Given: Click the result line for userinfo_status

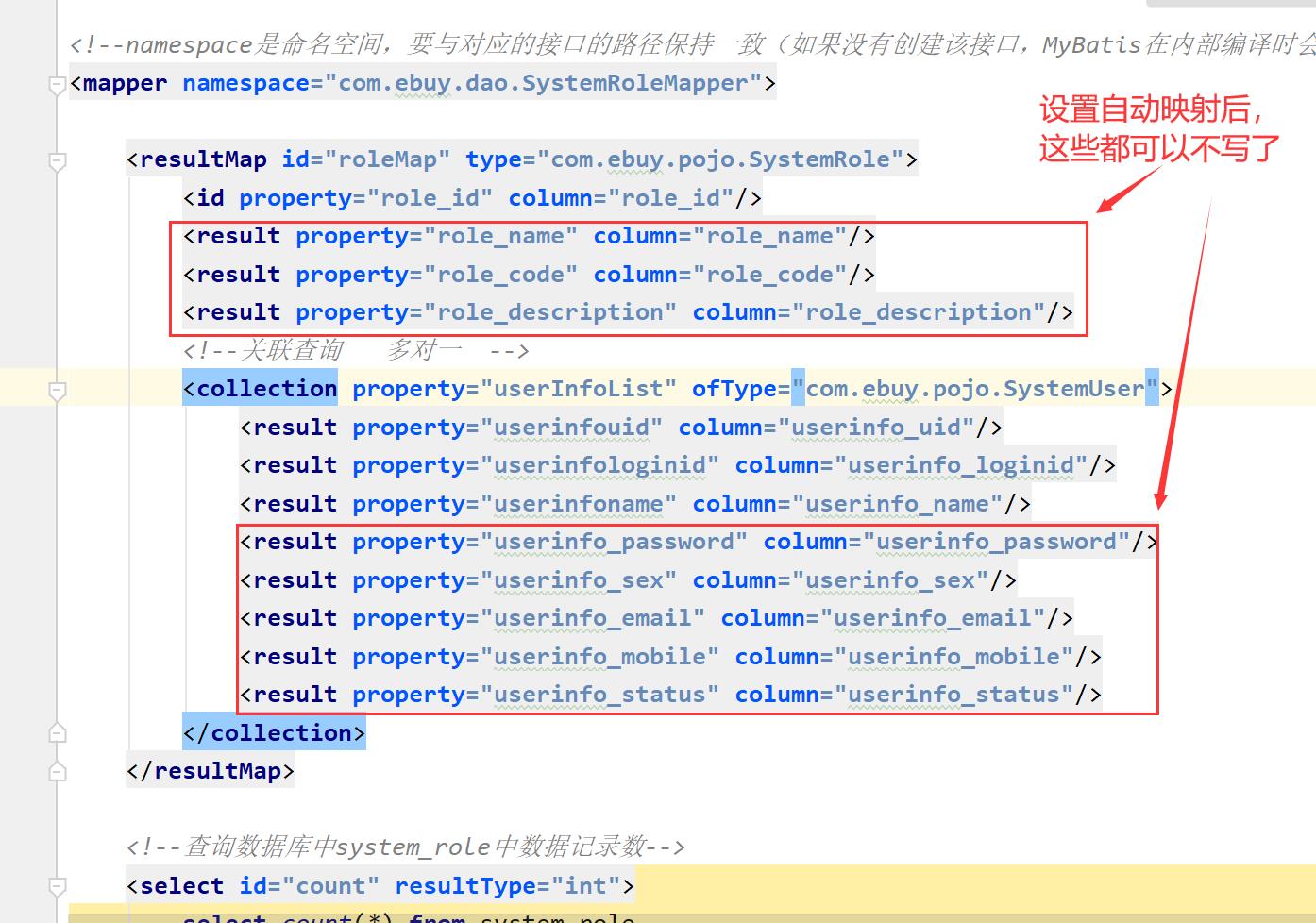Looking at the screenshot, I should [x=670, y=695].
